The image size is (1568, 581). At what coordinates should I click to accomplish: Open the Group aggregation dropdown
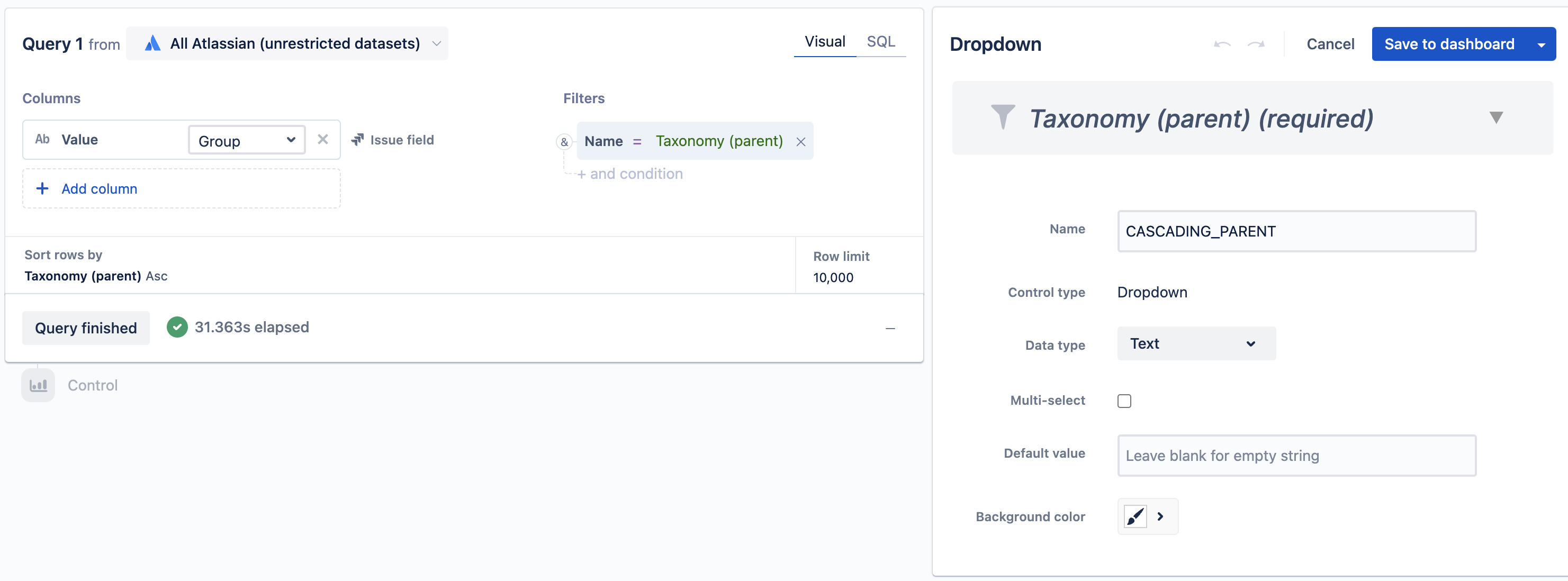point(247,141)
